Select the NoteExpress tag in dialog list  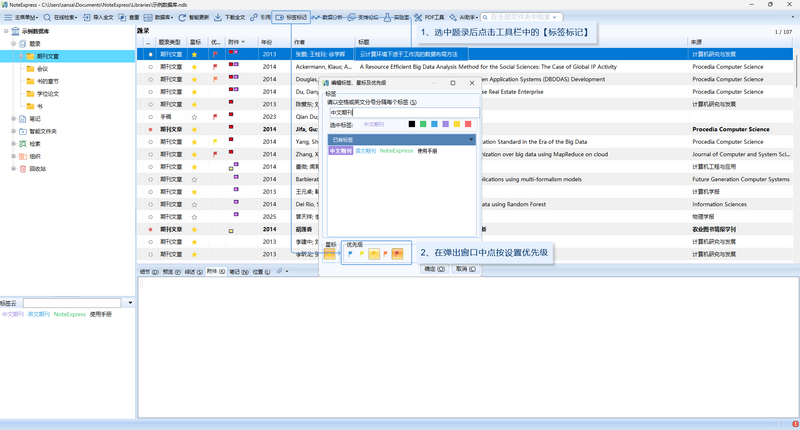[x=396, y=151]
